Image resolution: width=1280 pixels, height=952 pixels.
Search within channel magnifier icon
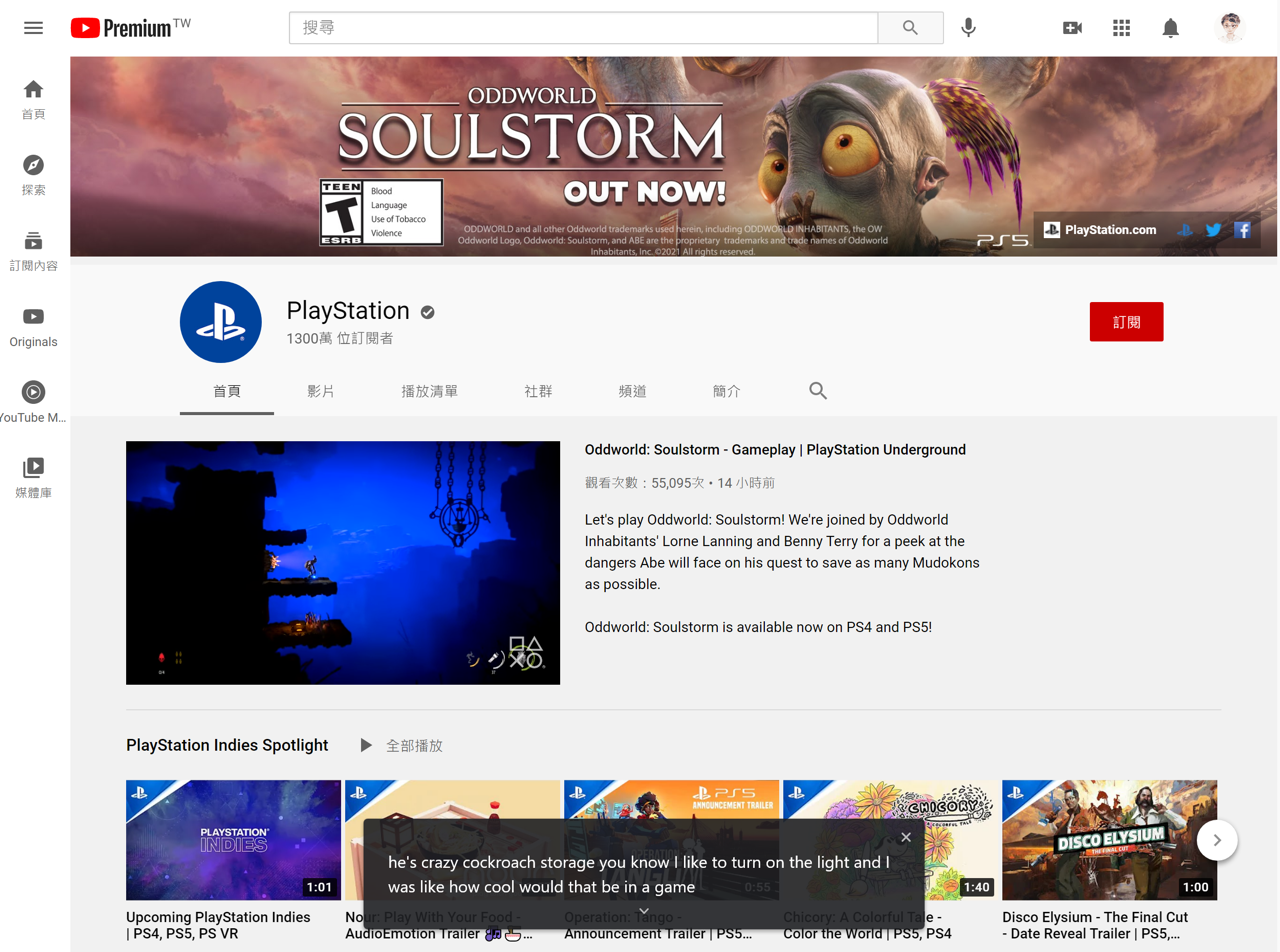point(818,391)
